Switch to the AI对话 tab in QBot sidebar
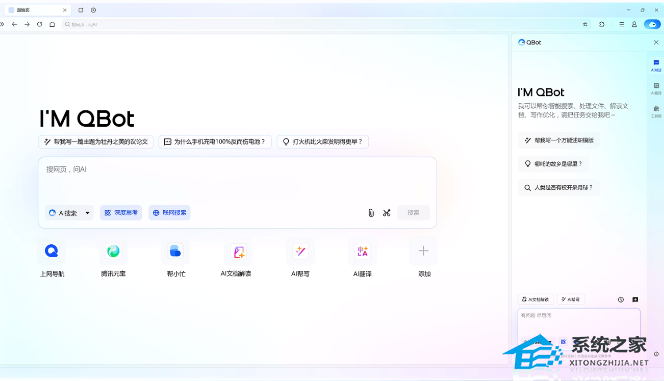664x381 pixels. tap(656, 65)
